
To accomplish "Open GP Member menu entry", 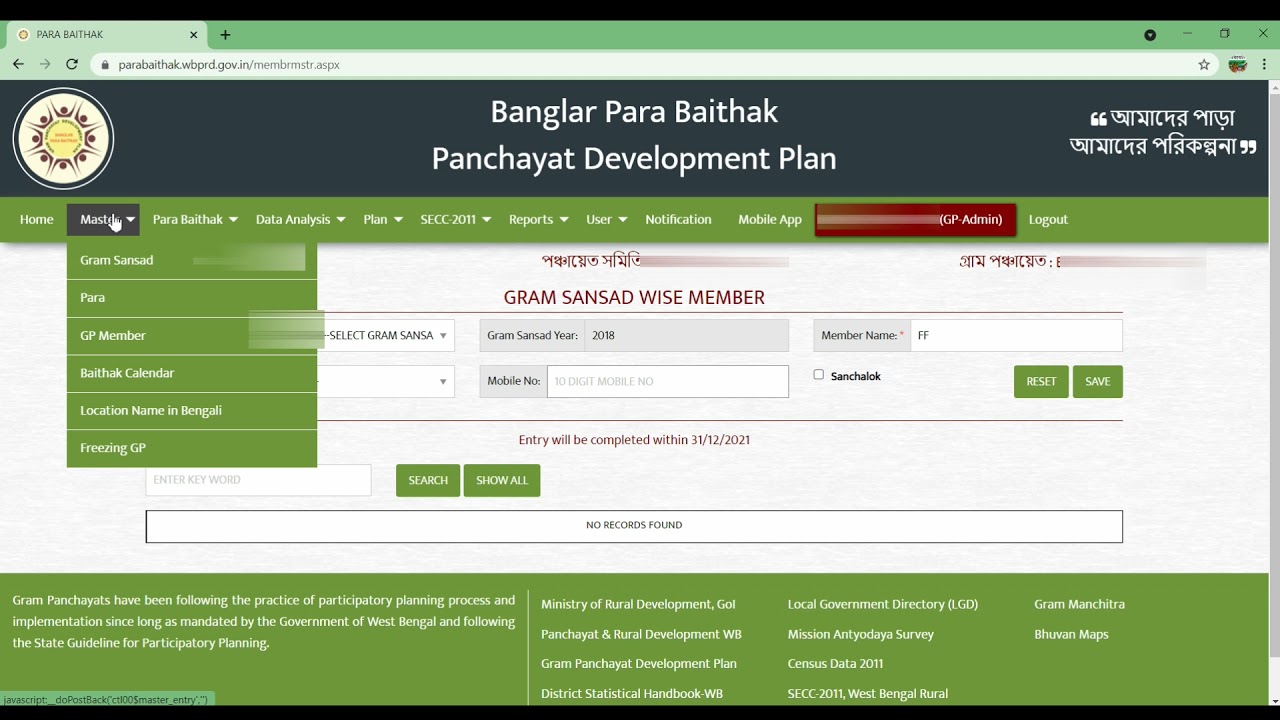I will (x=192, y=336).
